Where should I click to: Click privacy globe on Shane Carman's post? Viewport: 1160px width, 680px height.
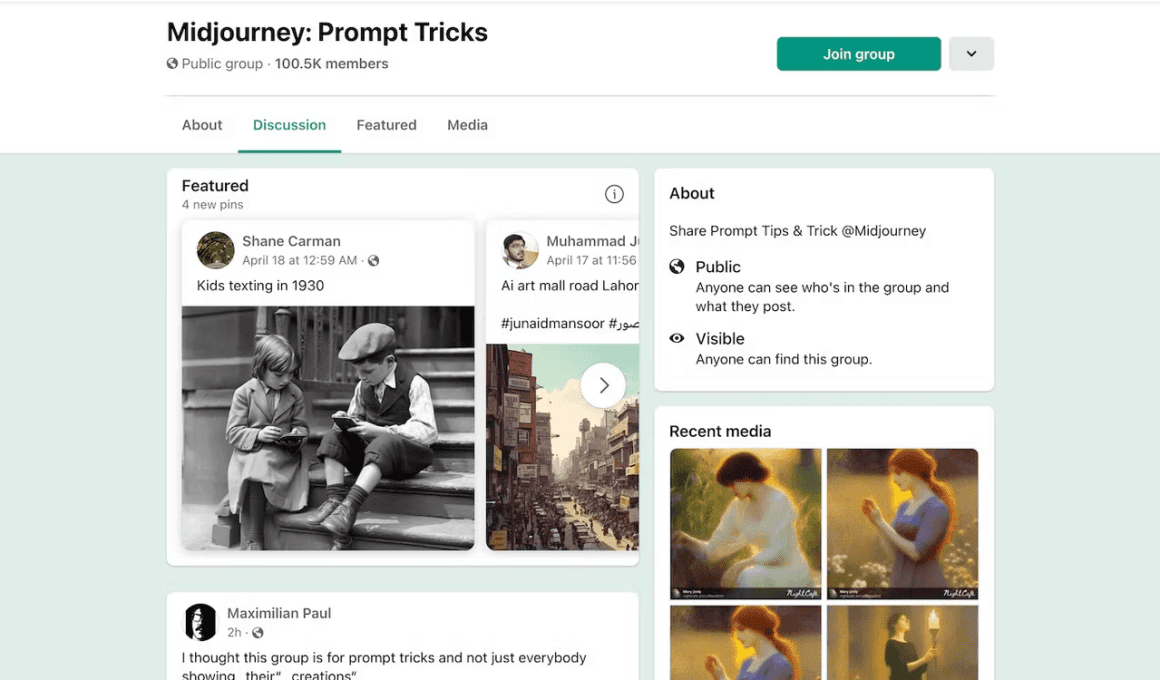tap(374, 260)
